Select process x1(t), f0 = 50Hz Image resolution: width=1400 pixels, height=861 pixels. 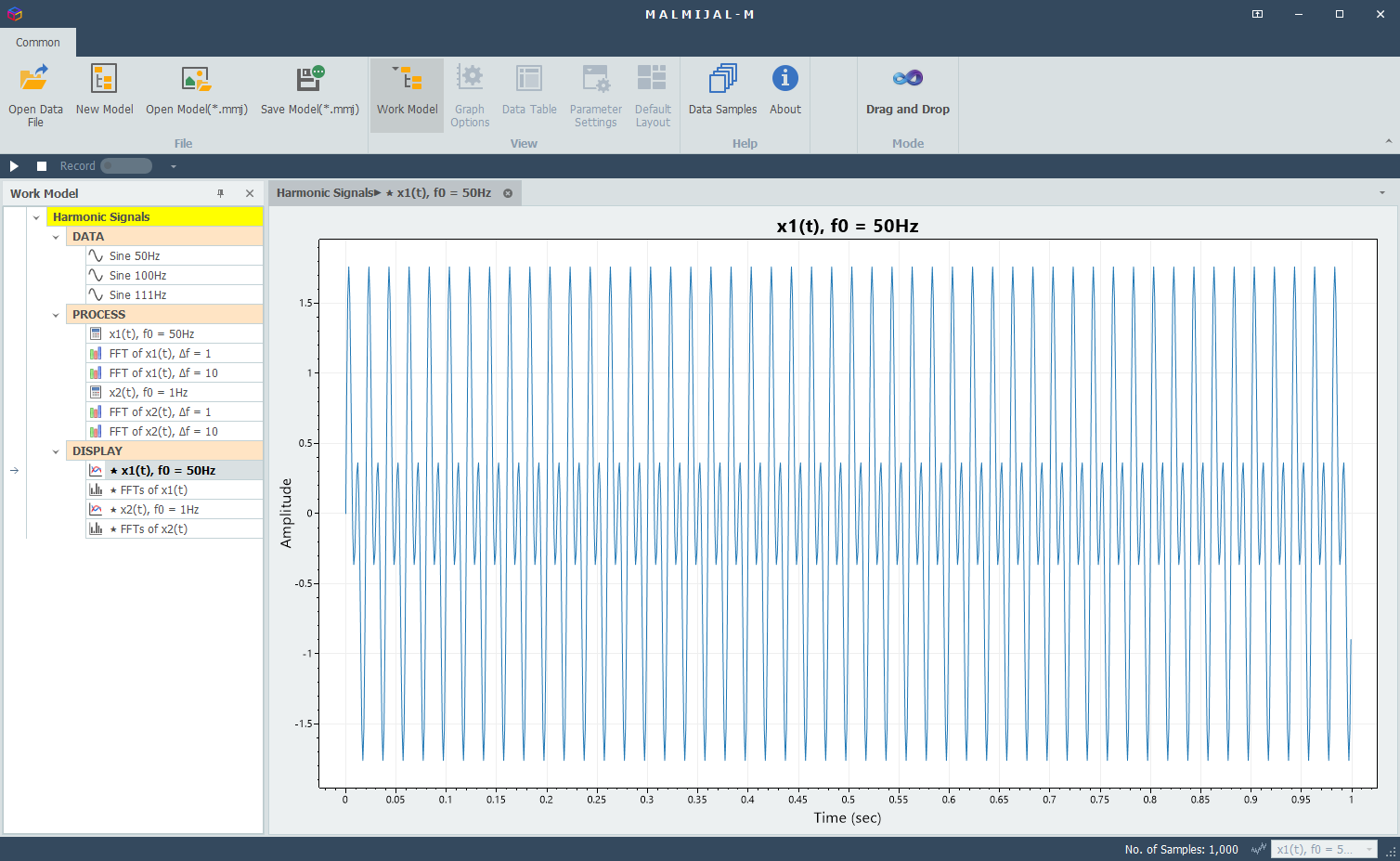[175, 334]
